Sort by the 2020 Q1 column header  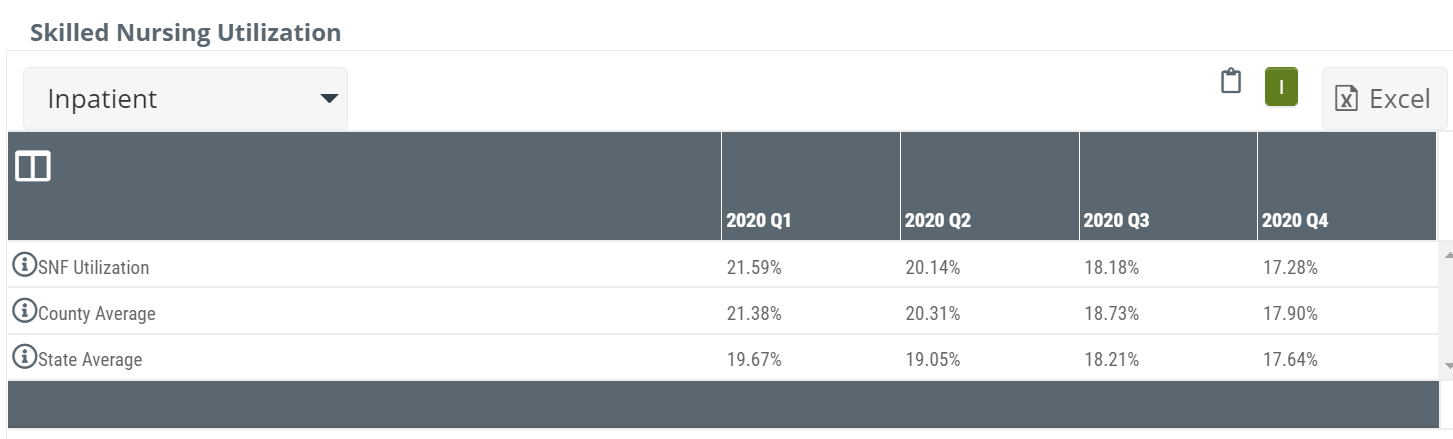tap(759, 221)
